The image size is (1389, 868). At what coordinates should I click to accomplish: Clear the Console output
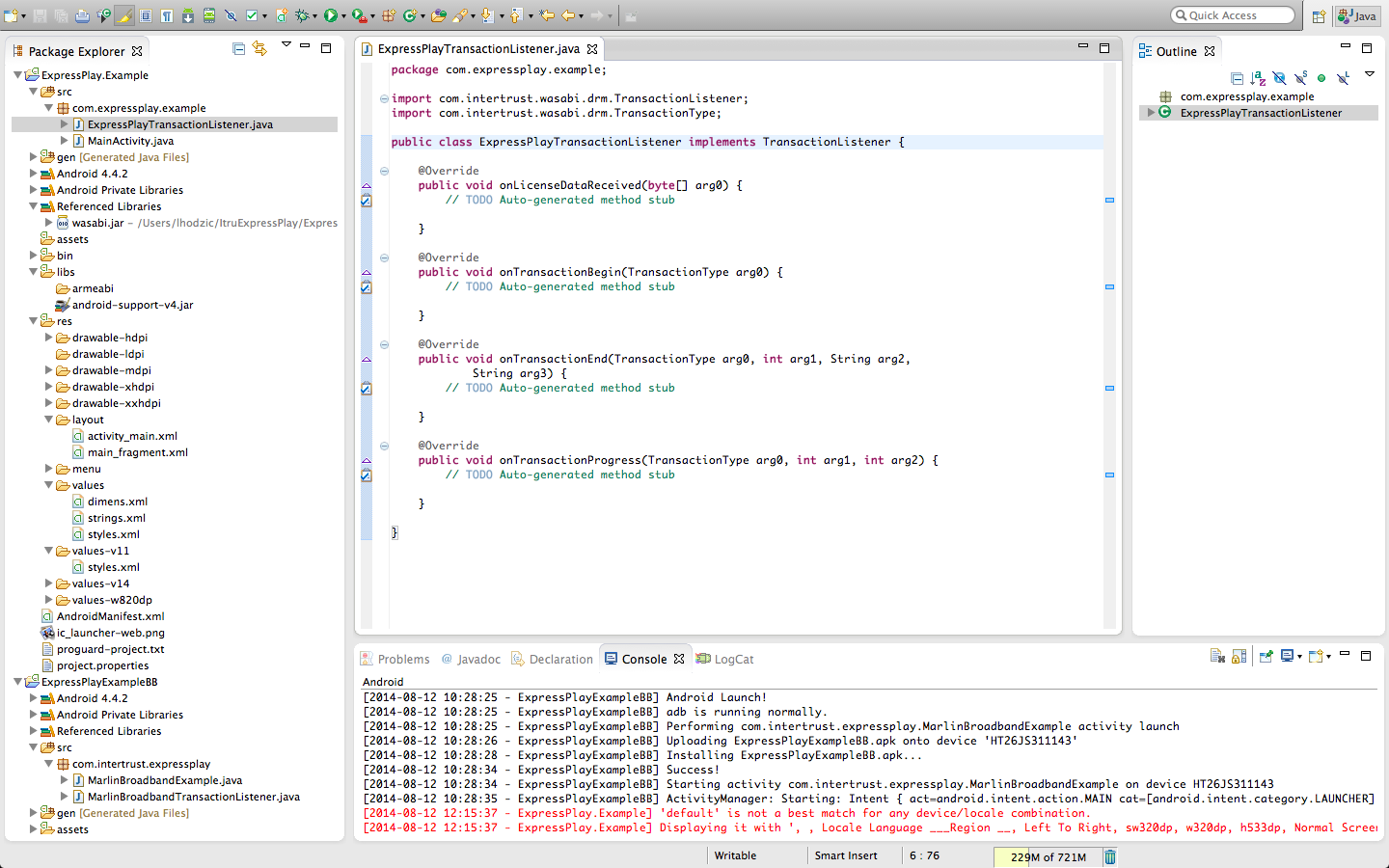pos(1217,657)
